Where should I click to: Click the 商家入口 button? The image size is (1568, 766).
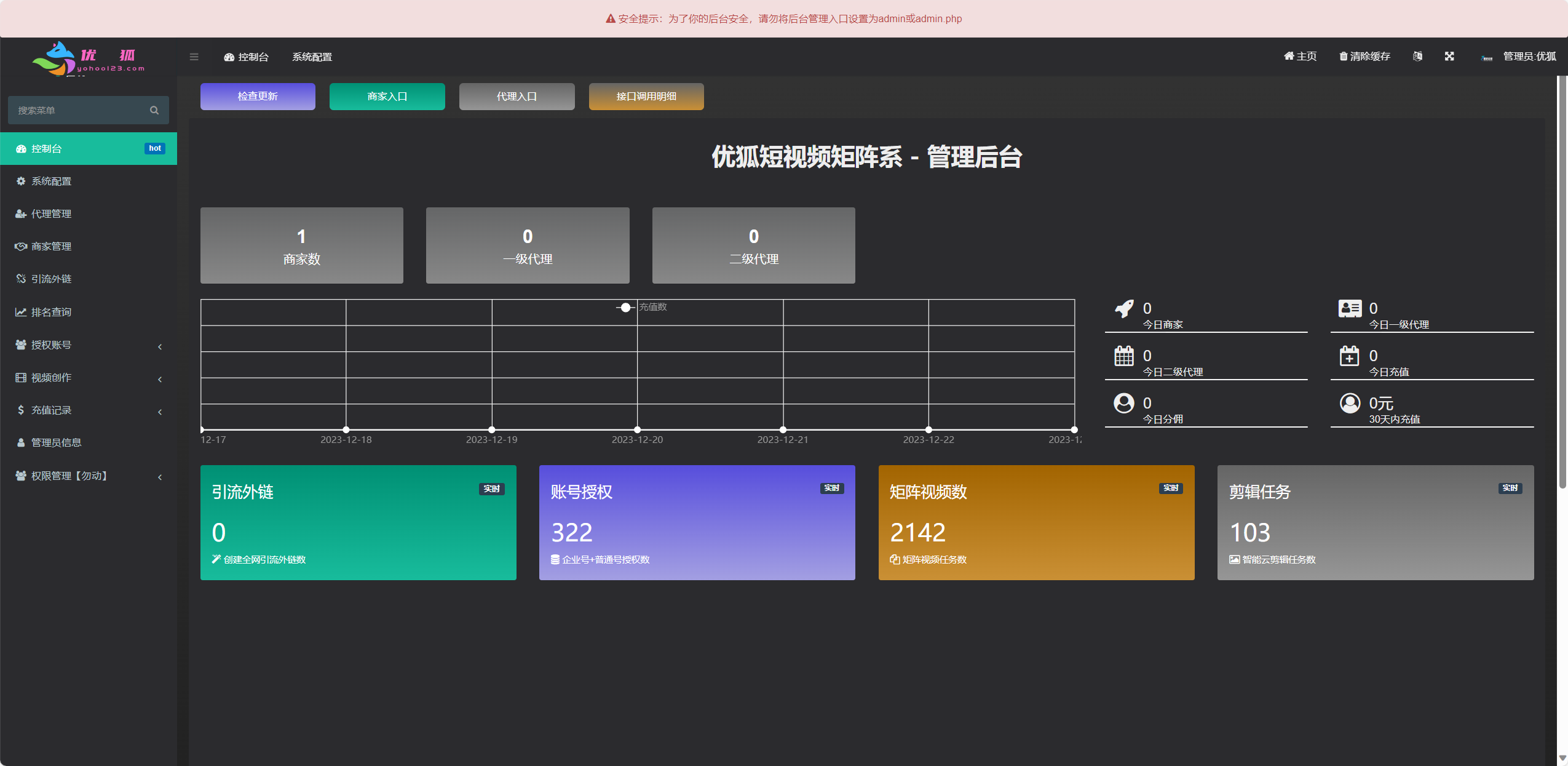tap(386, 96)
